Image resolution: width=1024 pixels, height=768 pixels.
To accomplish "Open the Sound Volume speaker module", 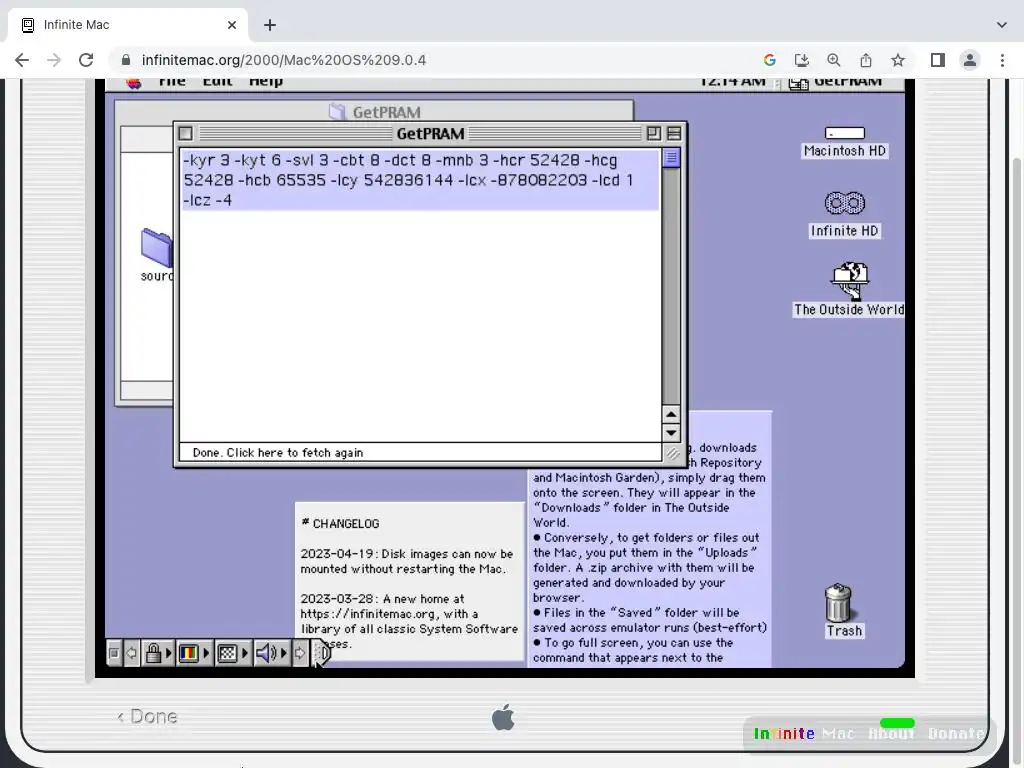I will (270, 652).
